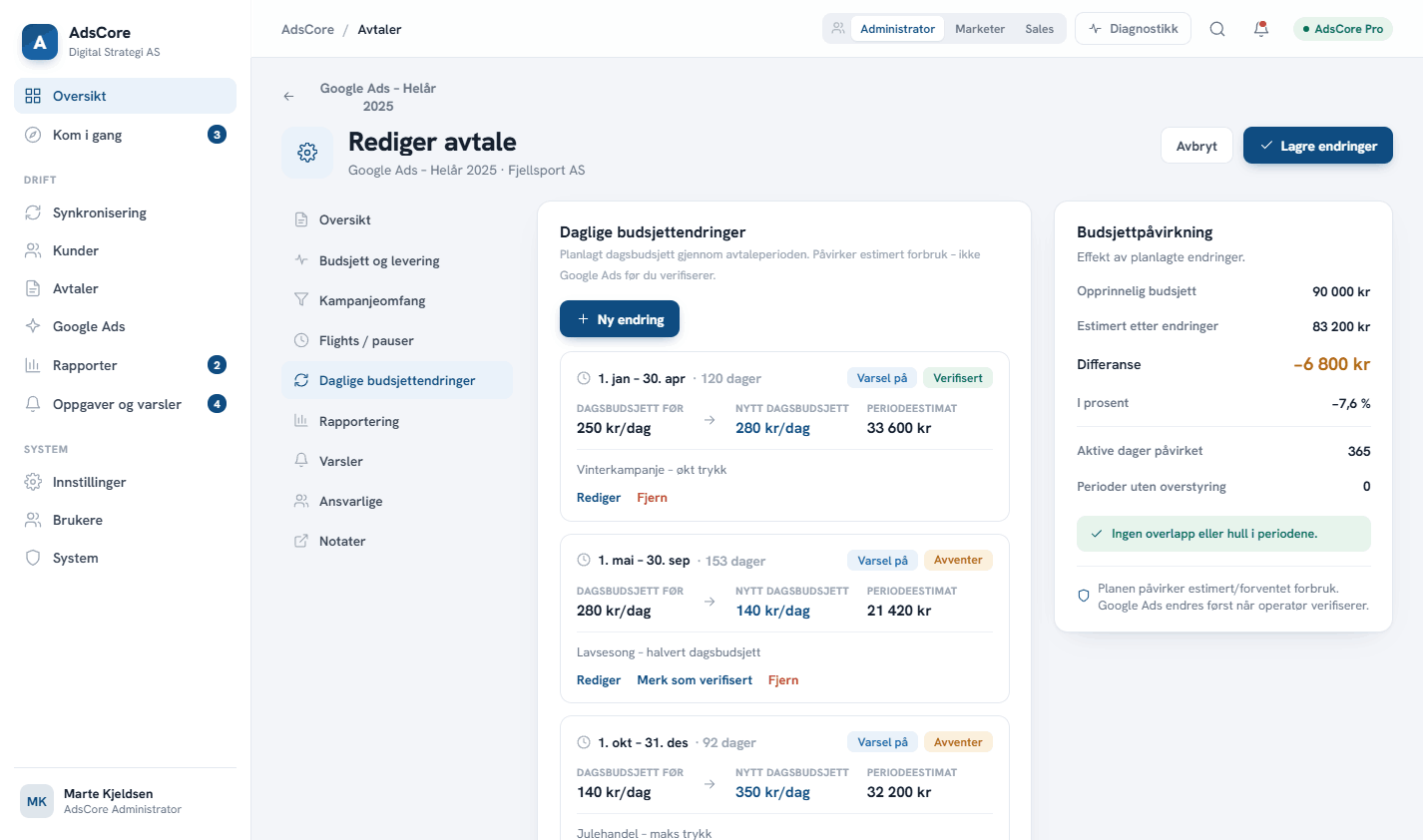Screen dimensions: 1423x840
Task: Click the Rapporter bar chart icon in sidebar
Action: tap(33, 365)
